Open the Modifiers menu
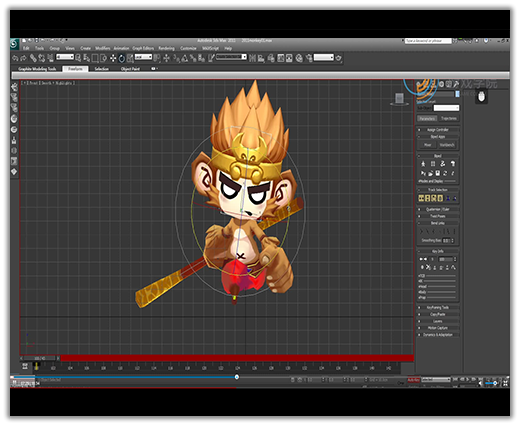This screenshot has height=426, width=520. 103,48
